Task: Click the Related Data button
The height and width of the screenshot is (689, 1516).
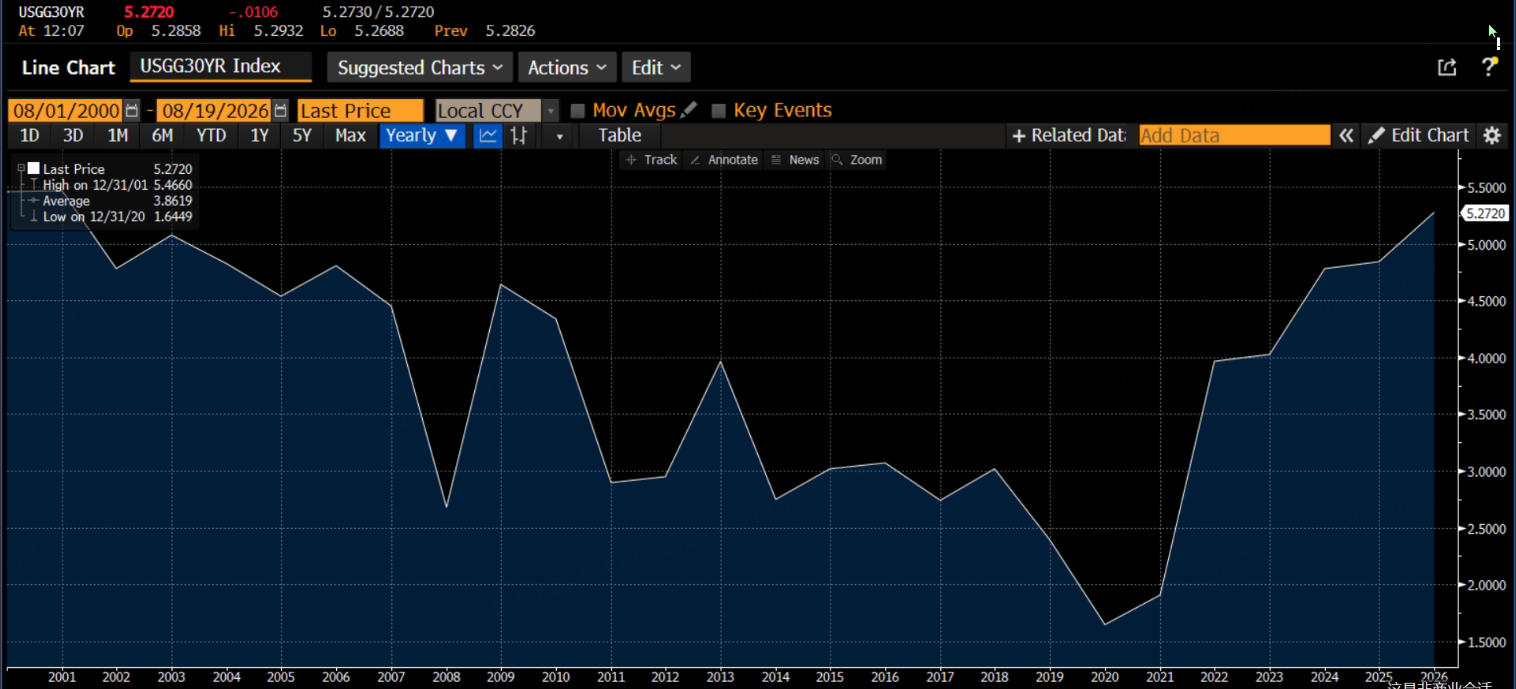Action: coord(1069,136)
